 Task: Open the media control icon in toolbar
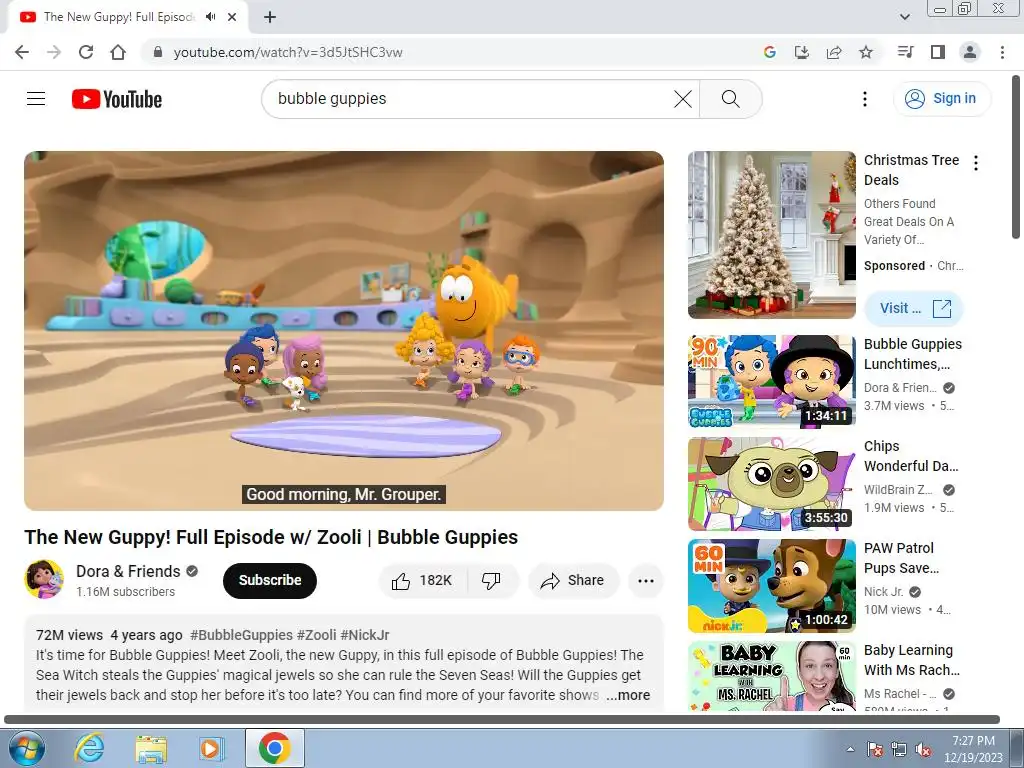[905, 52]
